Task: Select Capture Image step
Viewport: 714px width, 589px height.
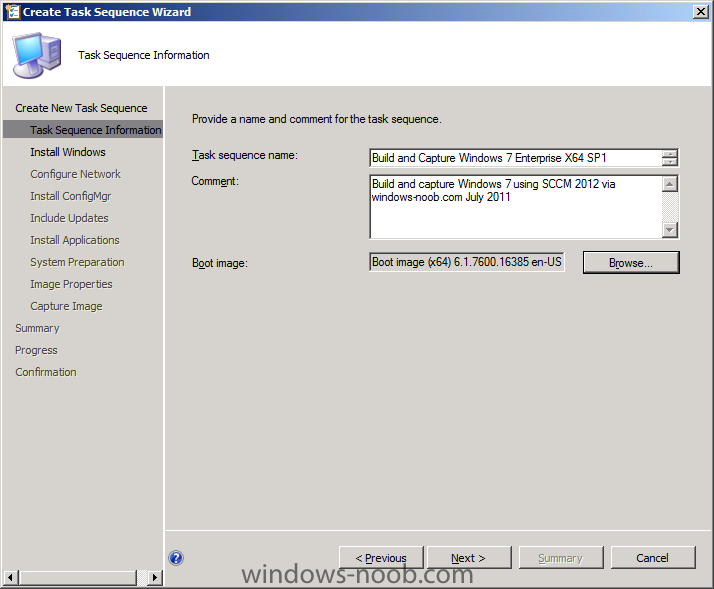Action: point(66,306)
